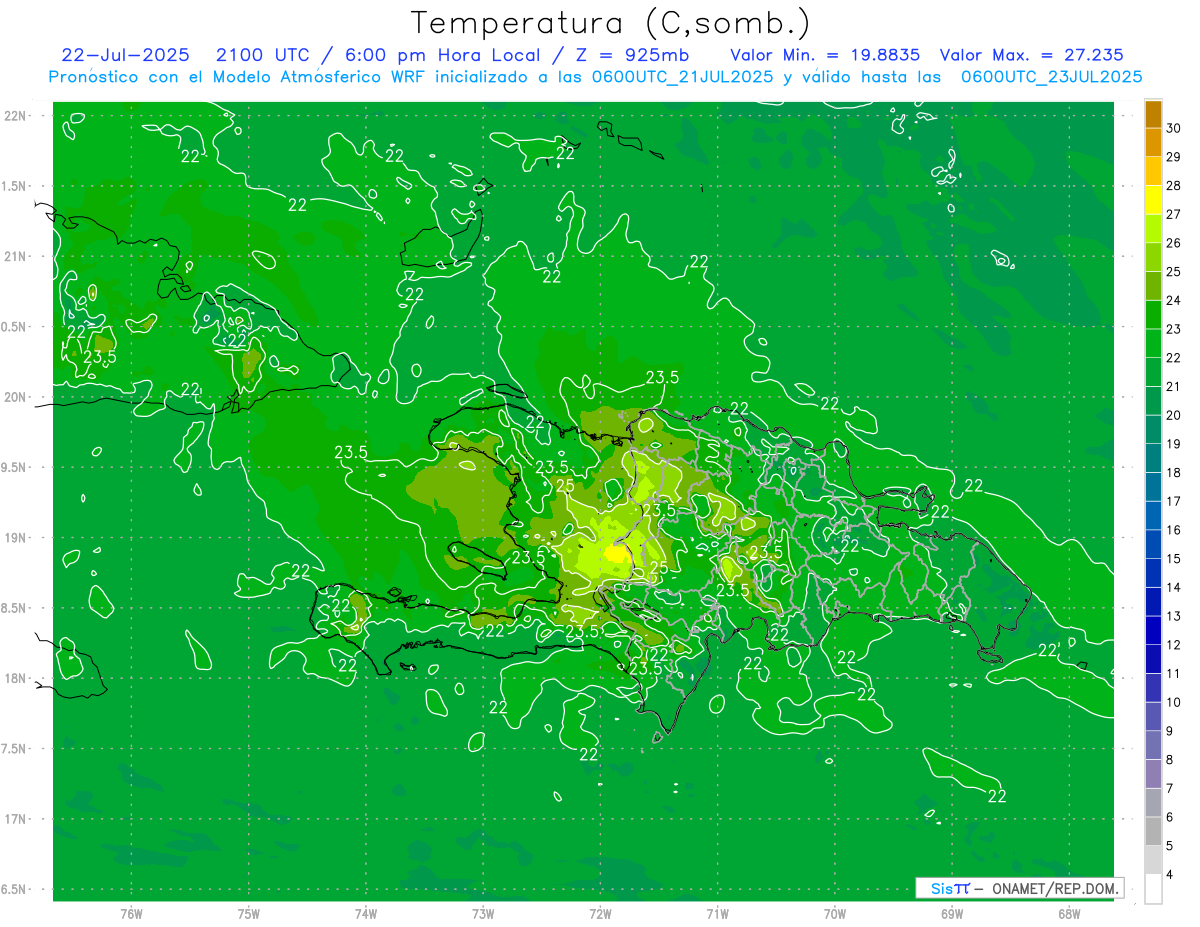1200x927 pixels.
Task: Click the 21N latitude axis label
Action: pos(14,257)
